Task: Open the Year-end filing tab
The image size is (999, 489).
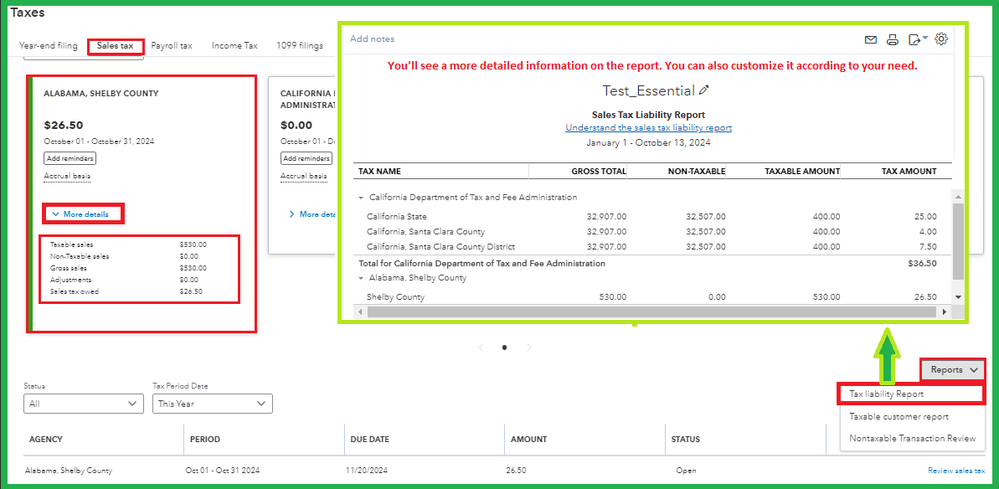Action: point(48,46)
